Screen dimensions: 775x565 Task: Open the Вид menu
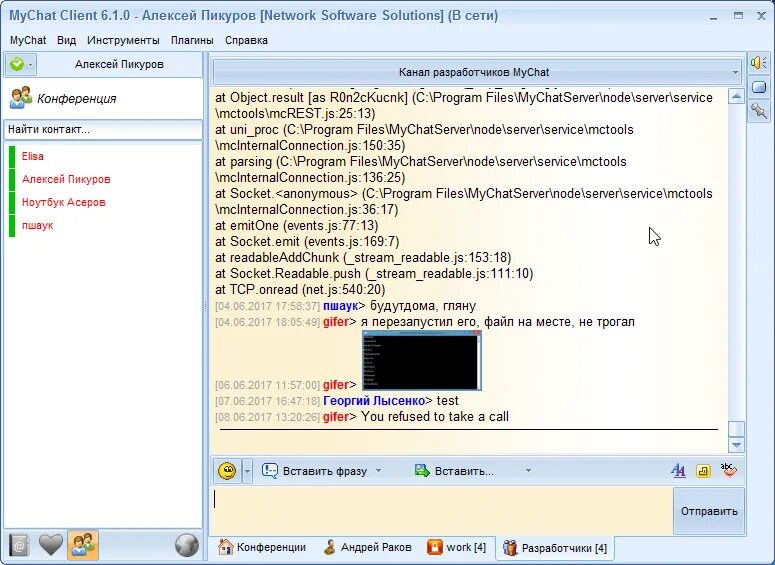click(66, 40)
